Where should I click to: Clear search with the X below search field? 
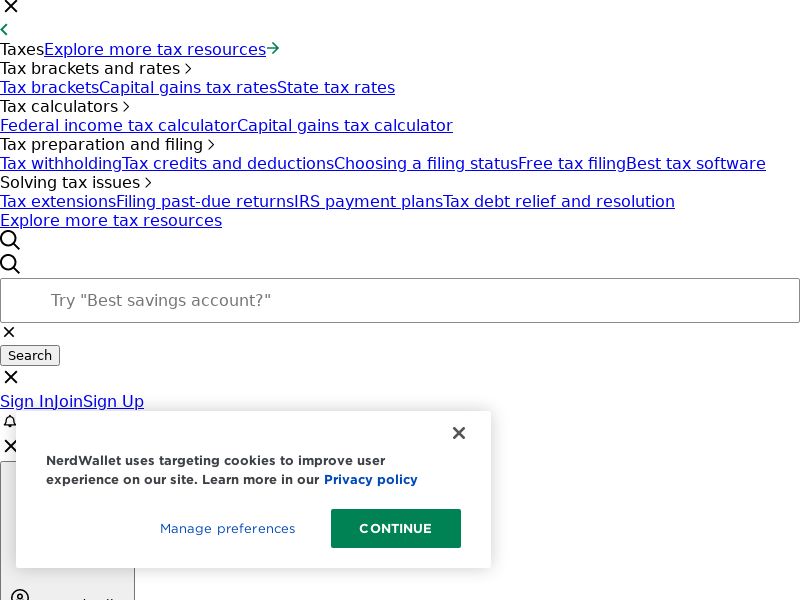(9, 332)
